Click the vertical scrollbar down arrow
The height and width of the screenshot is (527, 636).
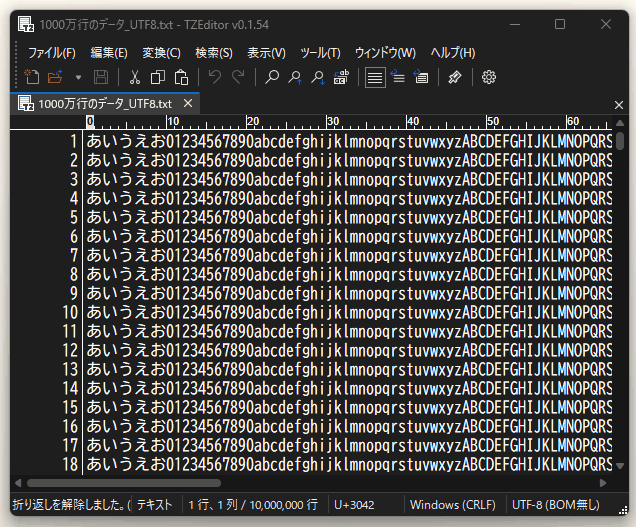620,466
